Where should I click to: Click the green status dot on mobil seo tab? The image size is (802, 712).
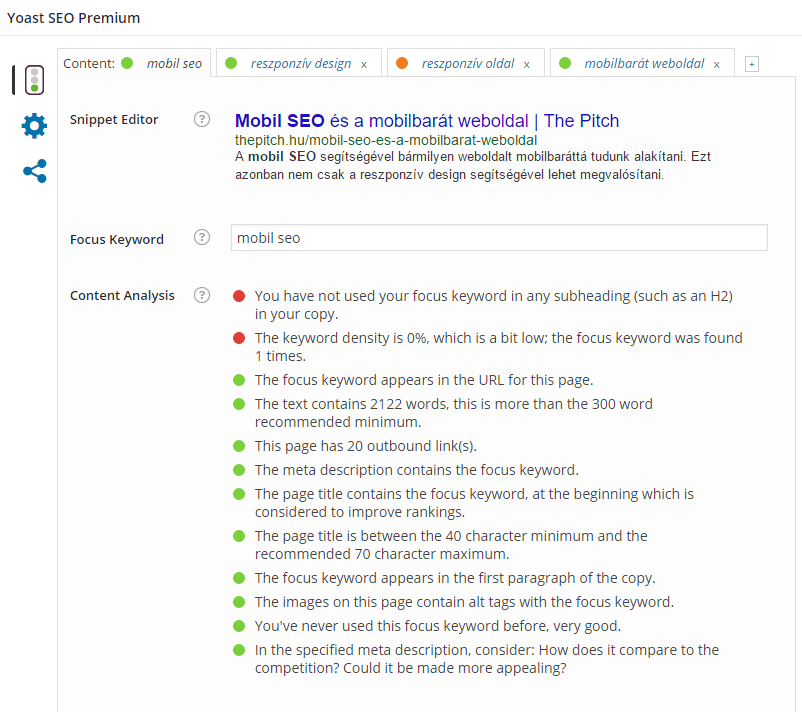(125, 62)
